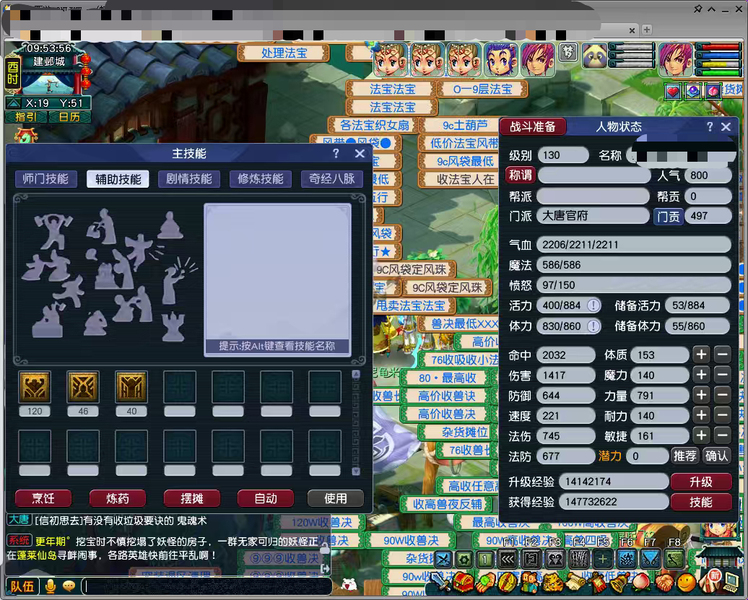Click the 自动 button
Screen dimensions: 748x600
pos(266,498)
